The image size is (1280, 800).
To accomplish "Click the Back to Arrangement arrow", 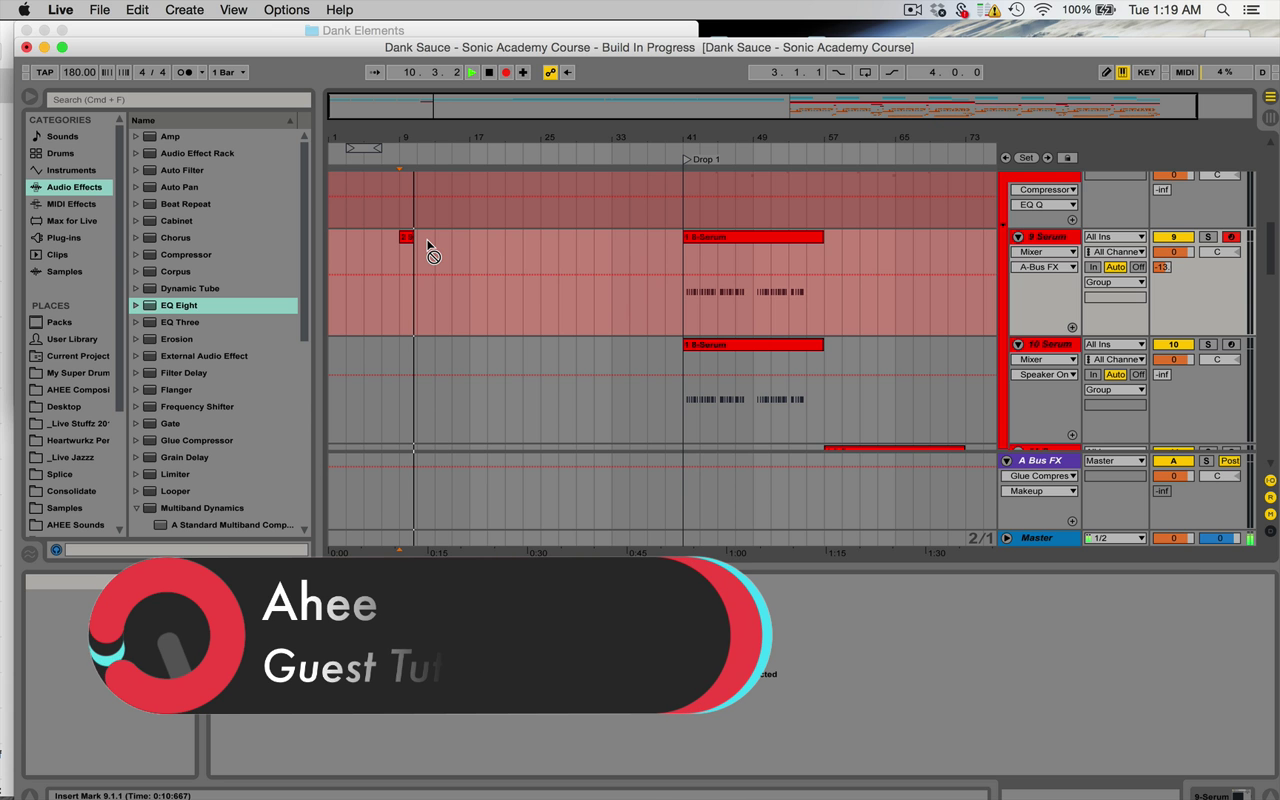I will [568, 72].
